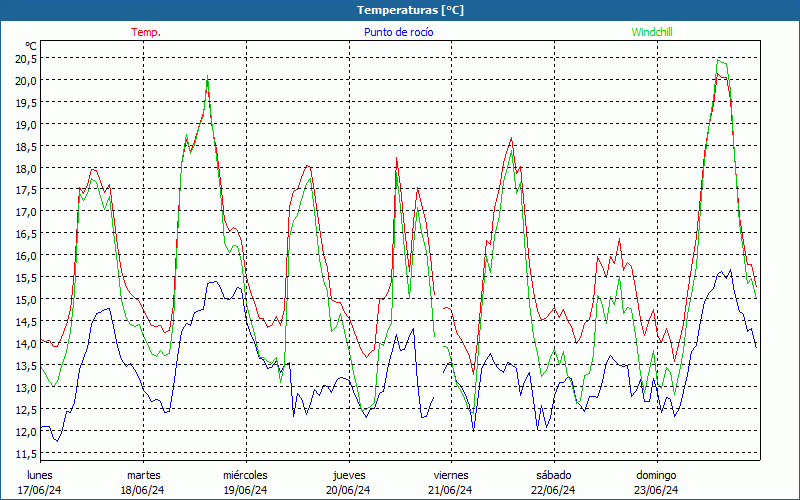Click the 18,5 y-axis value
Image resolution: width=800 pixels, height=500 pixels.
coord(26,146)
